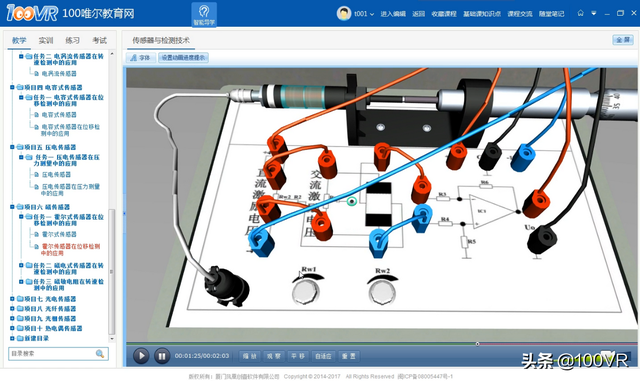Play the animation with the play button
640x381 pixels.
pos(141,356)
